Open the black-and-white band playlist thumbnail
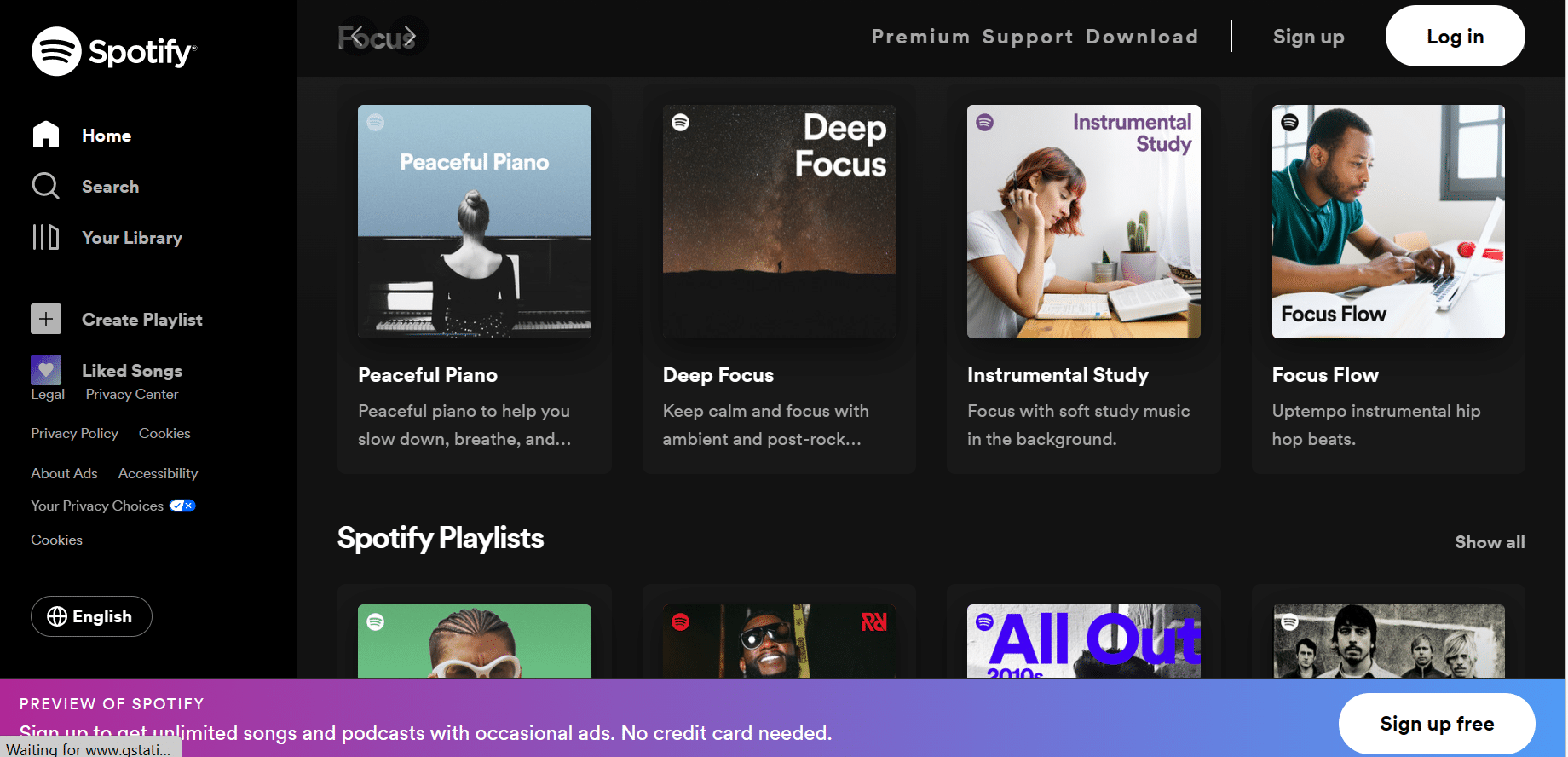This screenshot has height=757, width=1568. point(1388,641)
